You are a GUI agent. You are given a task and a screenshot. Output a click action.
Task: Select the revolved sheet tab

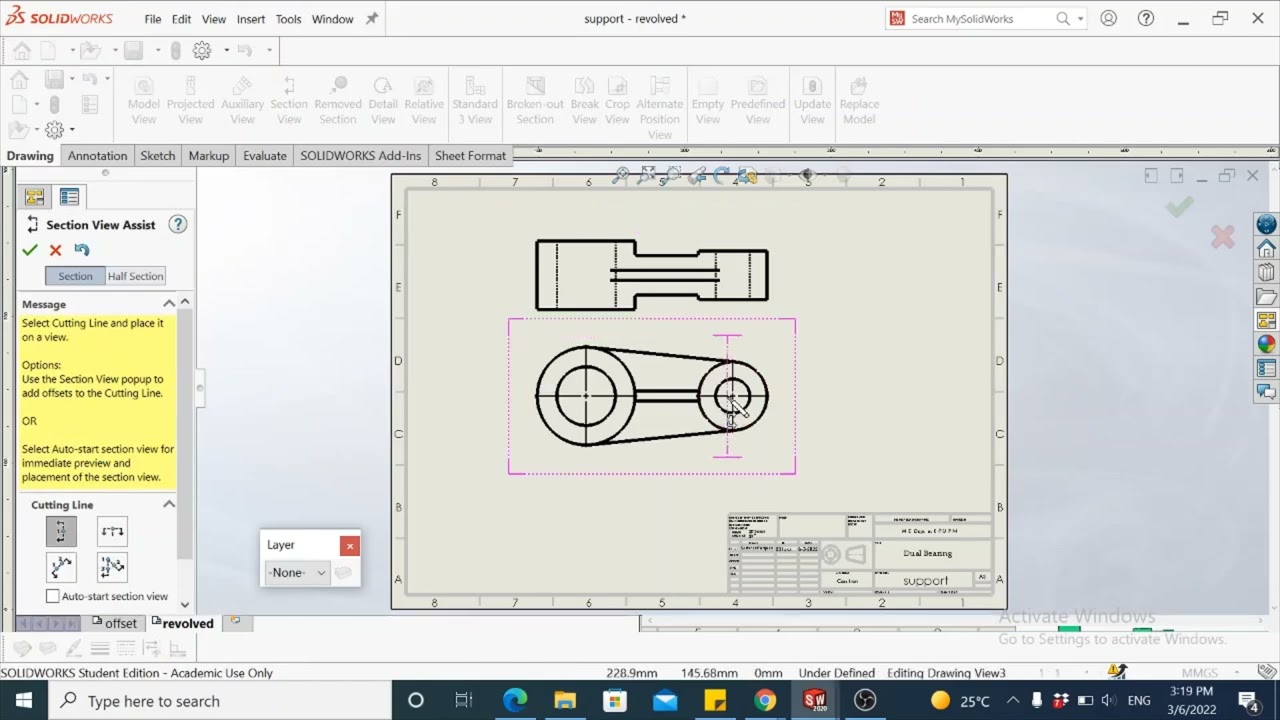click(181, 623)
